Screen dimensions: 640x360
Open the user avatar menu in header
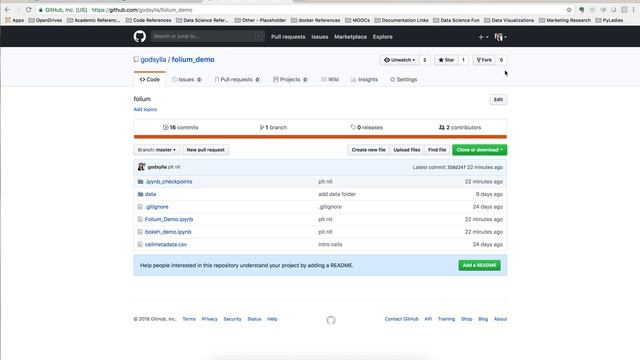pyautogui.click(x=500, y=37)
